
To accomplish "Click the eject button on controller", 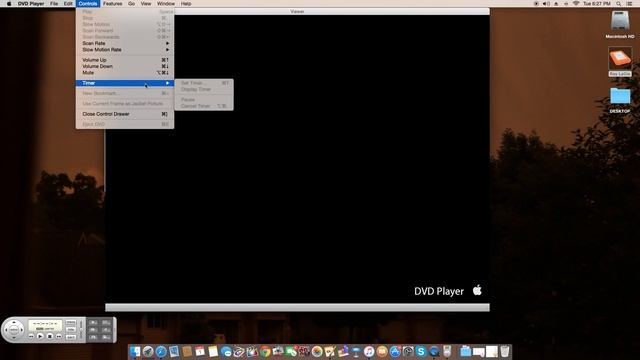I will [71, 337].
